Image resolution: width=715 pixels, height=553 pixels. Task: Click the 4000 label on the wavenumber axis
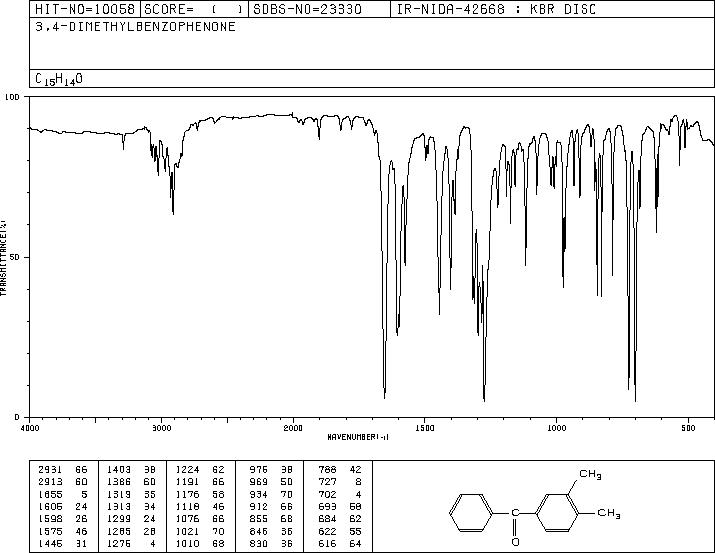30,428
